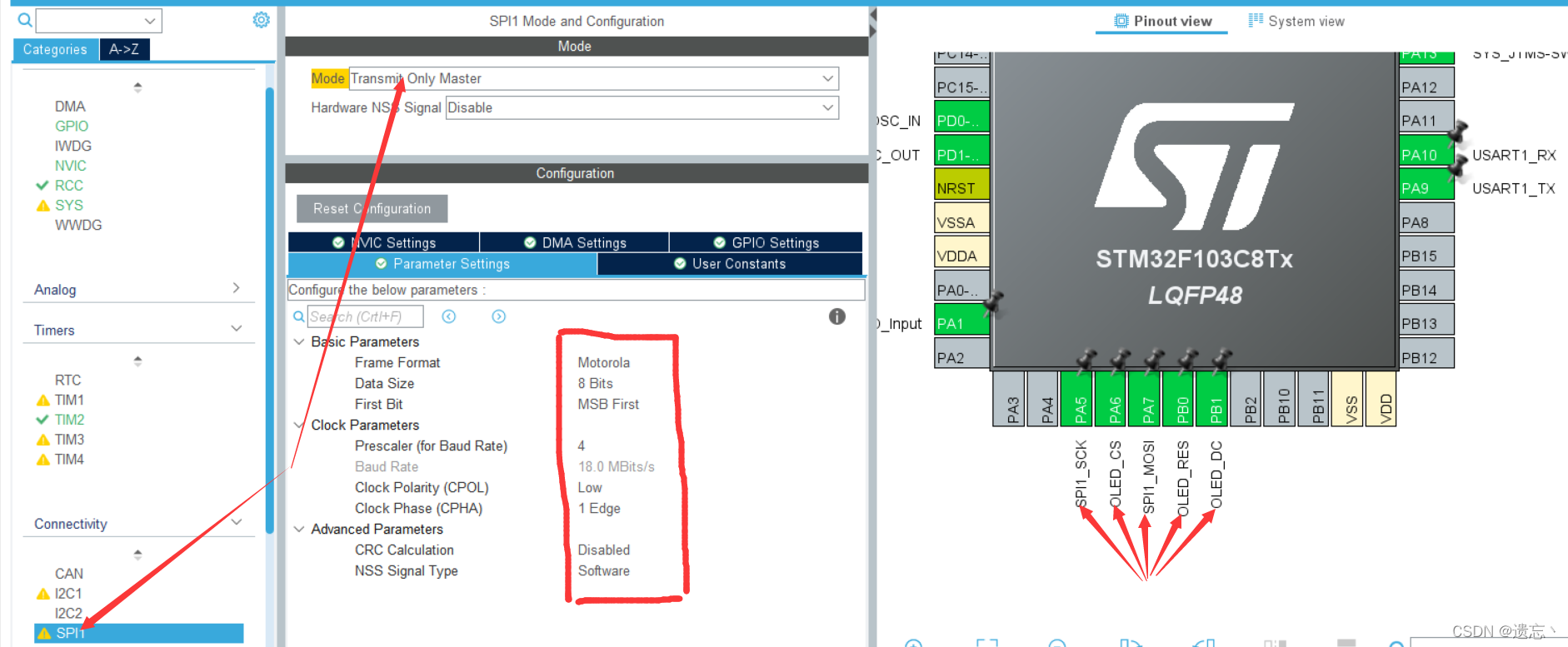Click the sort arrows above DMA
Viewport: 1568px width, 647px height.
[x=137, y=87]
